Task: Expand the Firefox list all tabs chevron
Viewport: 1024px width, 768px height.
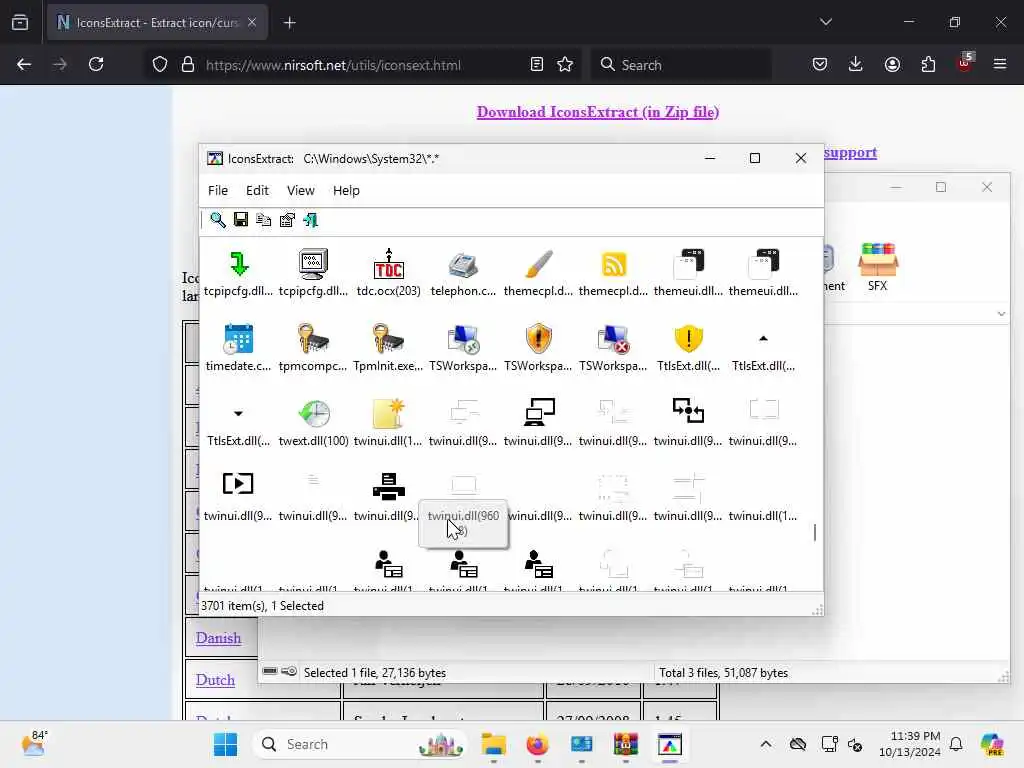Action: 825,22
